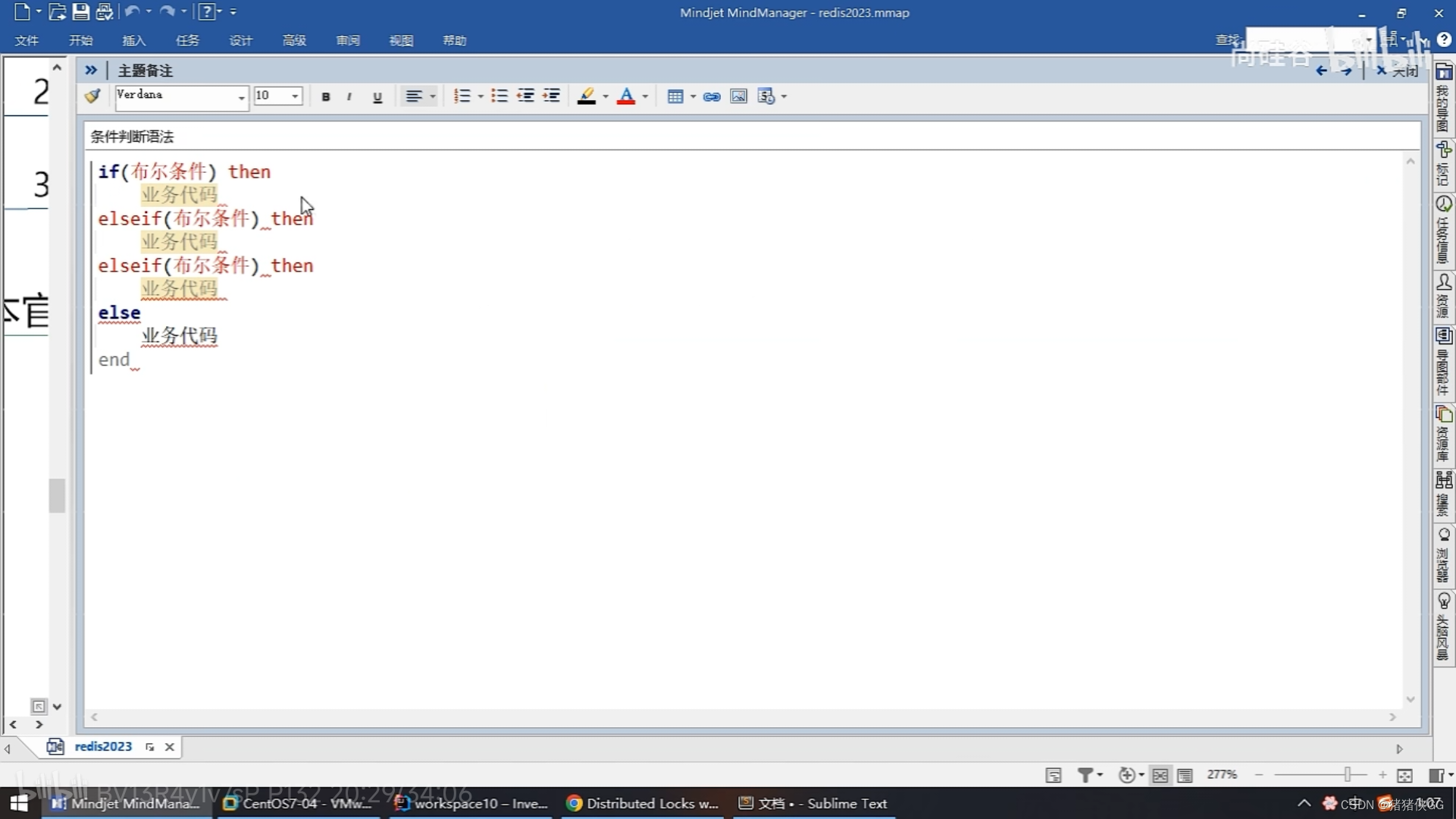Click the date and time insert icon
The image size is (1456, 819).
point(766,96)
